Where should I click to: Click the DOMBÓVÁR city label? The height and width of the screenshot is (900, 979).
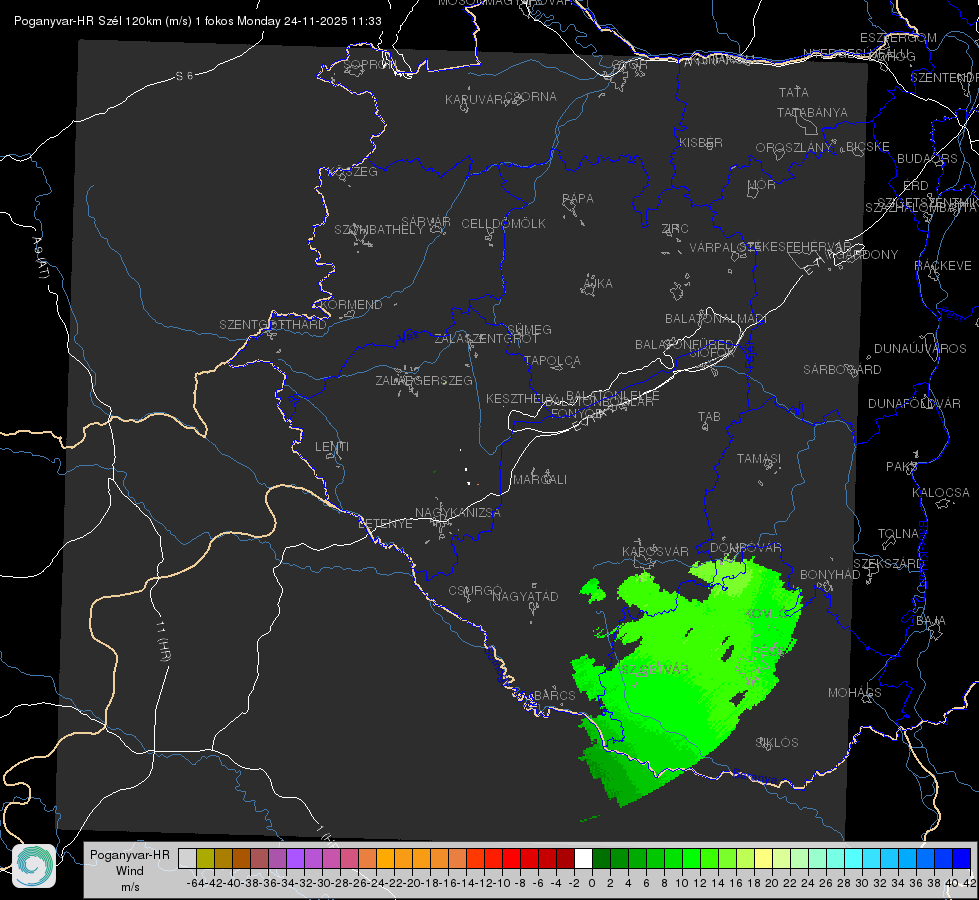745,548
